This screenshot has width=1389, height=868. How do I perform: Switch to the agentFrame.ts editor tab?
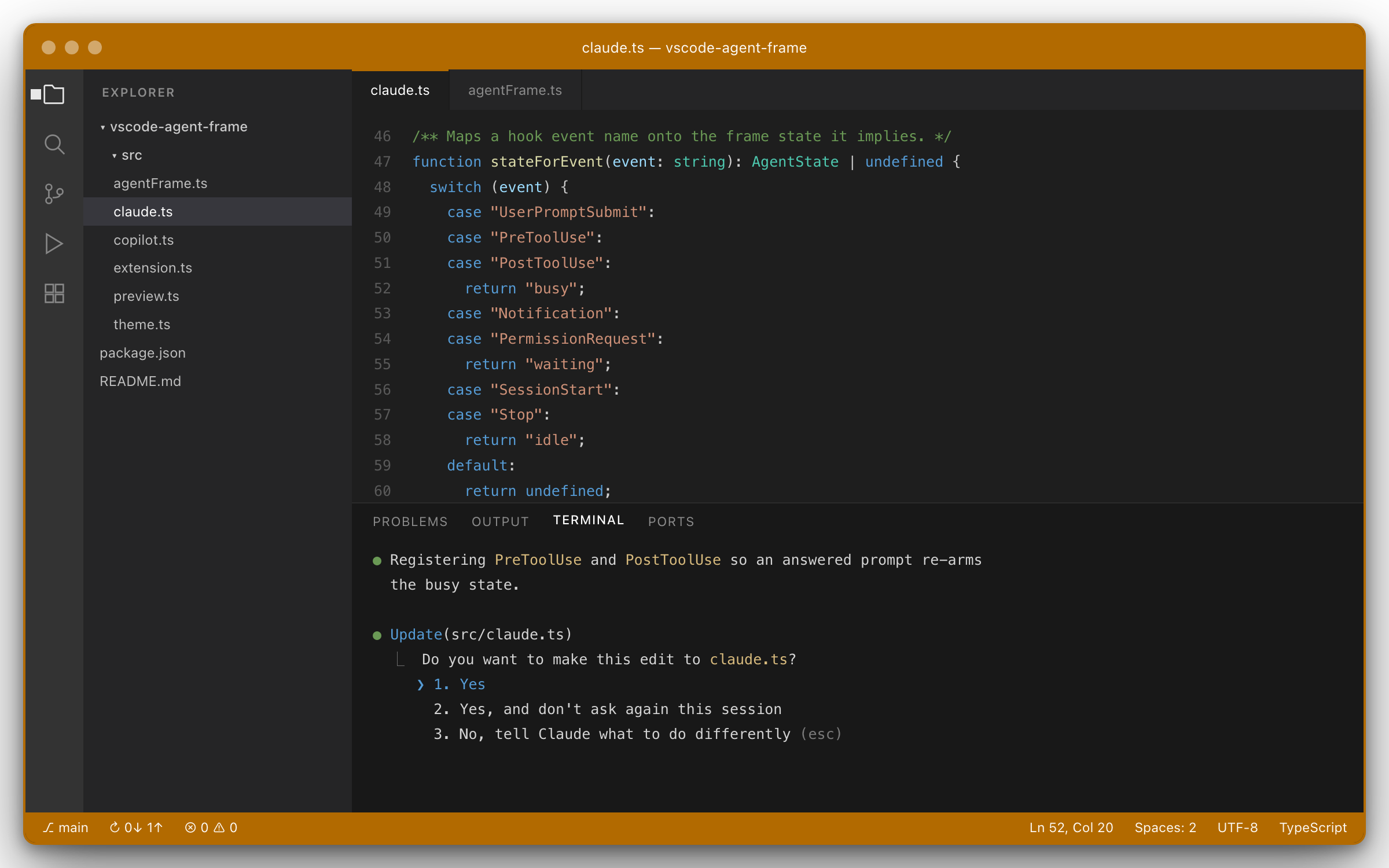[515, 90]
